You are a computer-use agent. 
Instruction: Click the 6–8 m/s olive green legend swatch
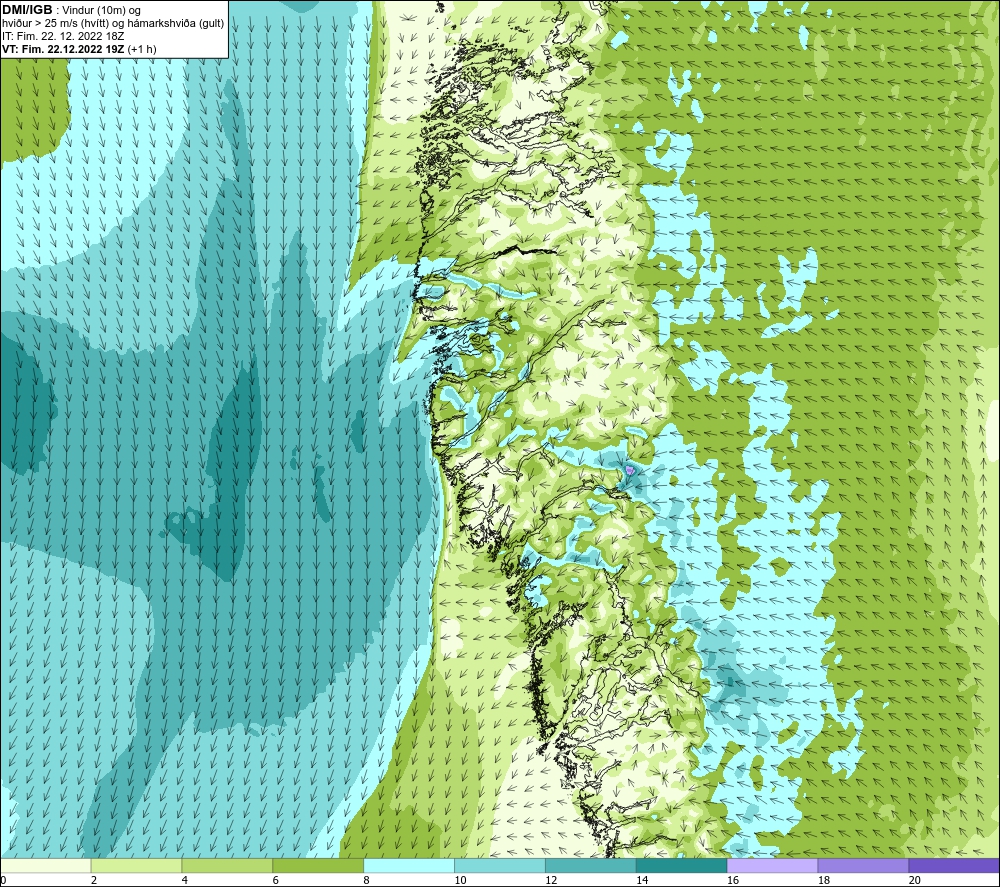point(318,865)
